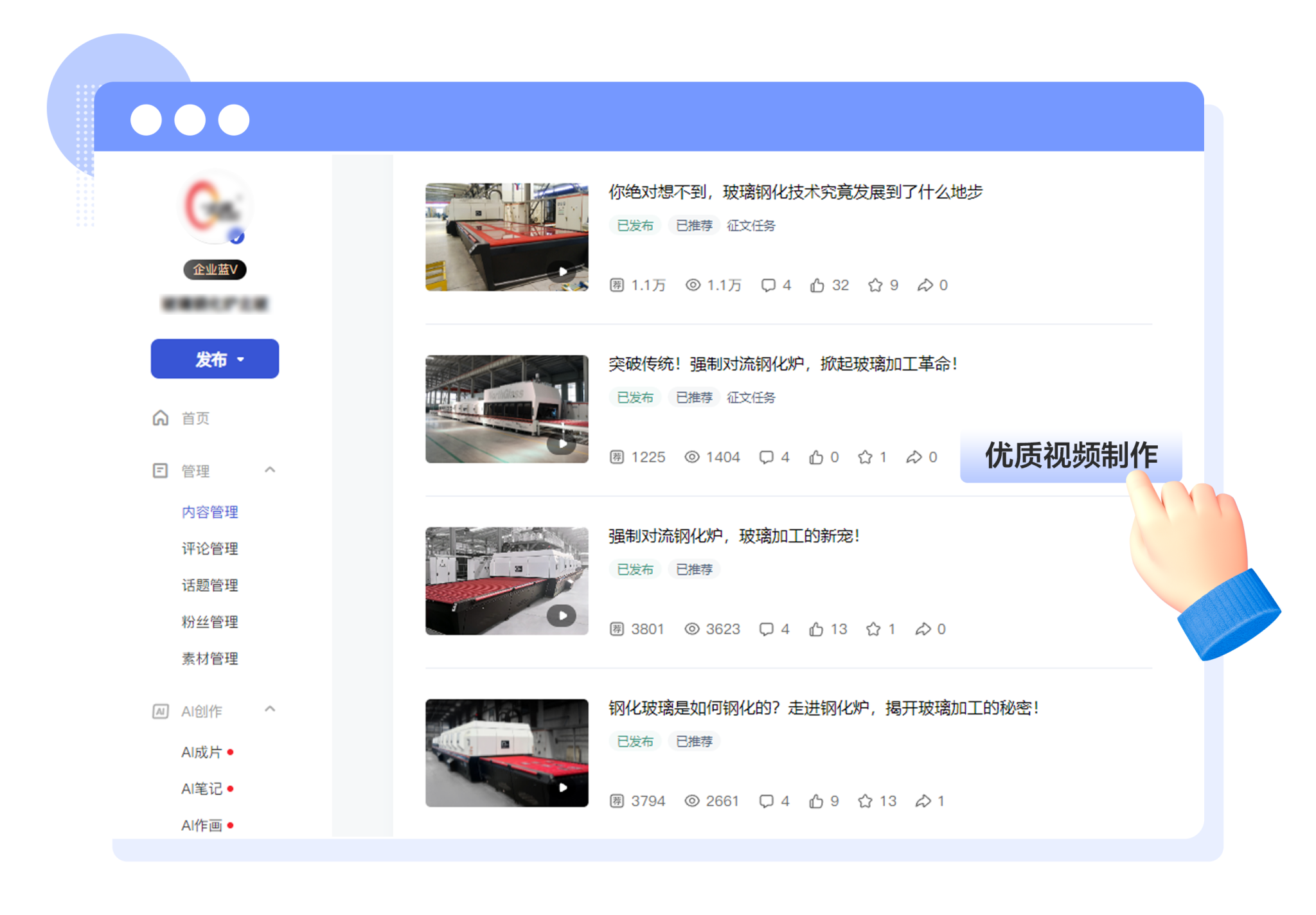Click the 优质视频制作 label

click(x=1071, y=456)
